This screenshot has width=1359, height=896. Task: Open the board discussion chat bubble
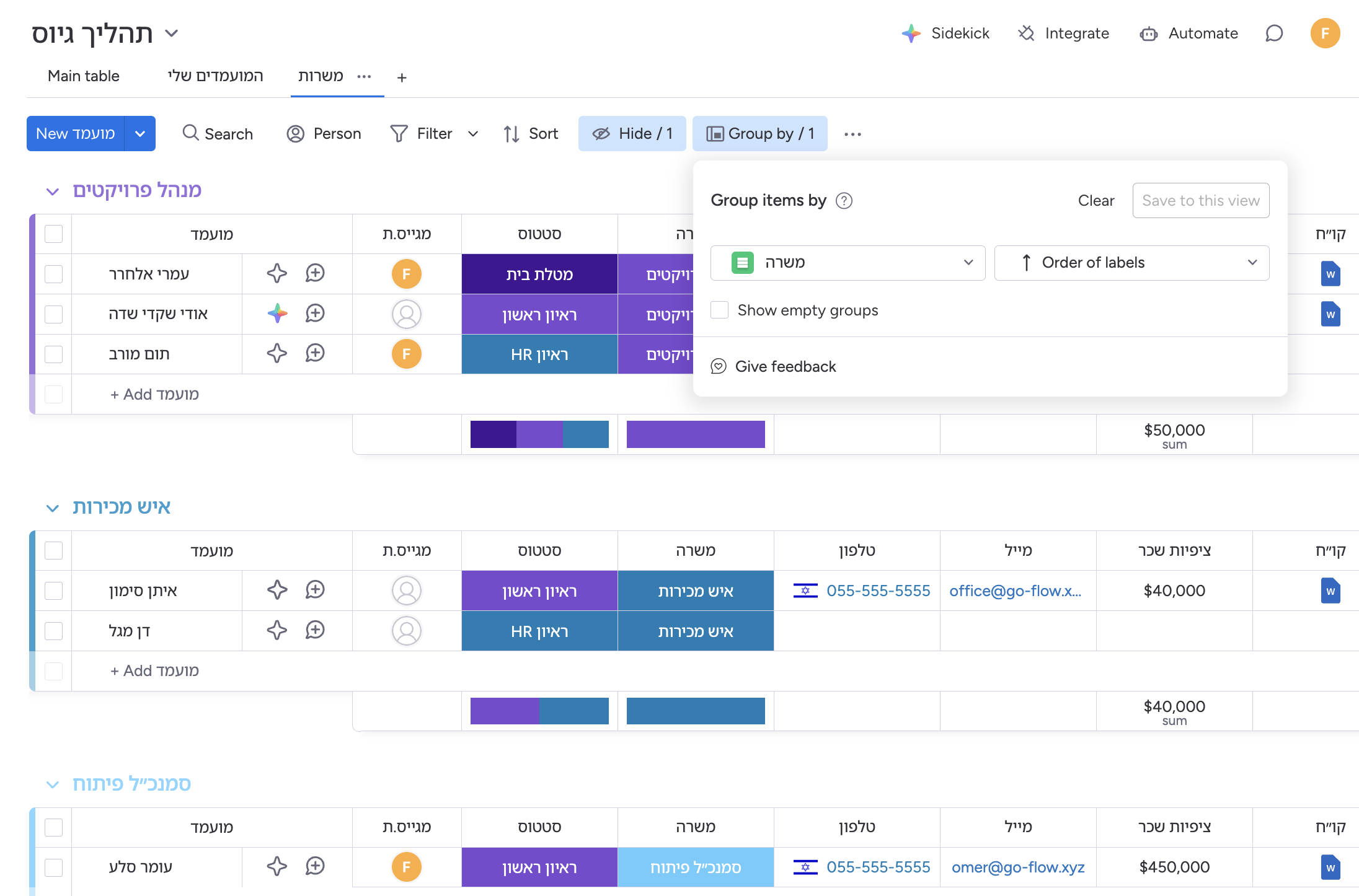[x=1273, y=33]
